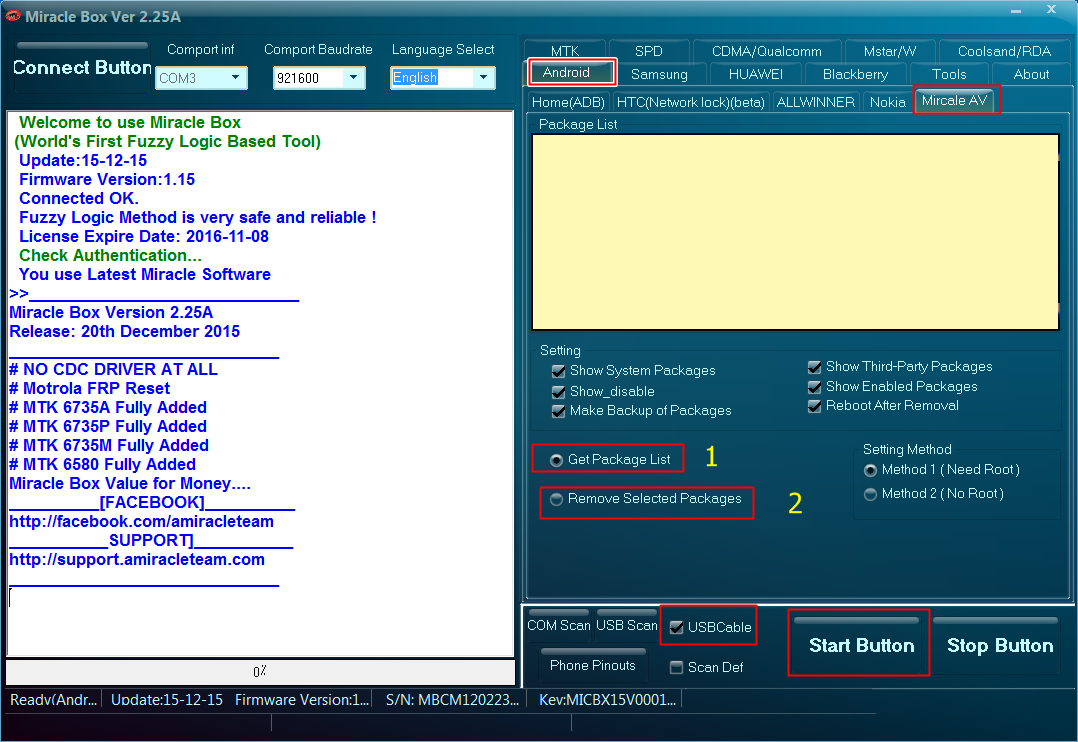Select the Android tab
Image resolution: width=1078 pixels, height=742 pixels.
pyautogui.click(x=571, y=72)
